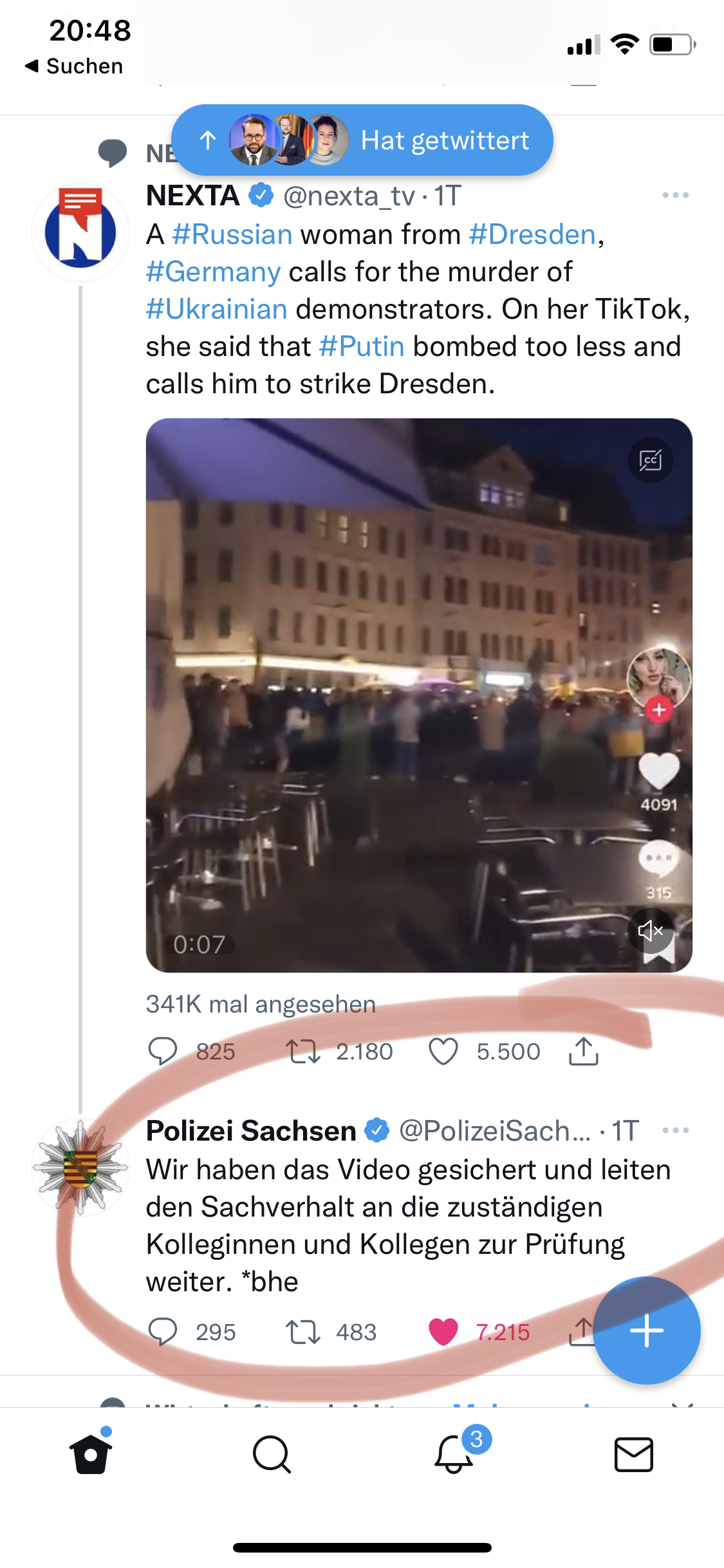Viewport: 724px width, 1568px height.
Task: Go to the Home tab
Action: point(91,1454)
